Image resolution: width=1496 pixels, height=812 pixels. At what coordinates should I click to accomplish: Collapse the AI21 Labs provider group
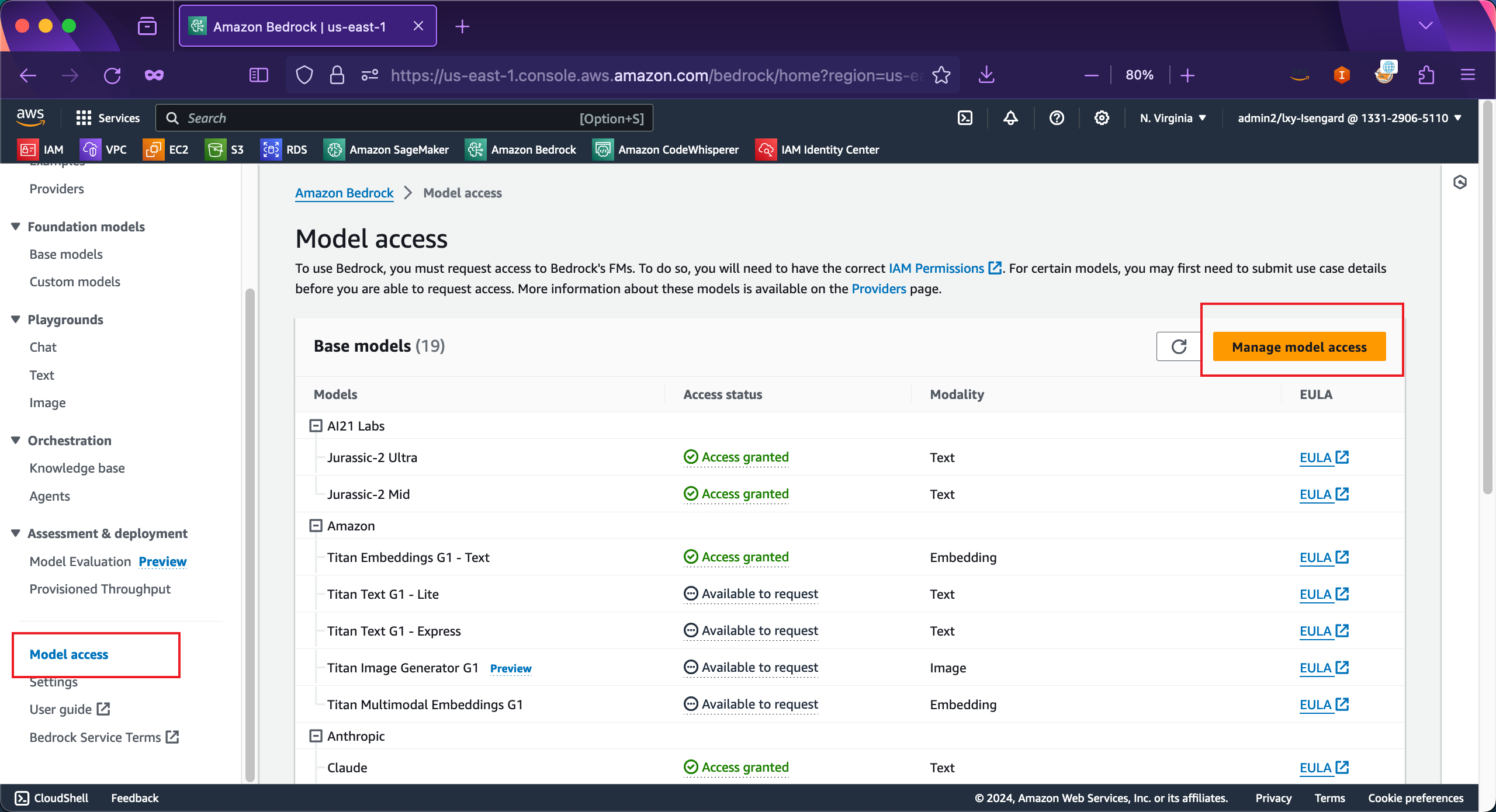(316, 426)
